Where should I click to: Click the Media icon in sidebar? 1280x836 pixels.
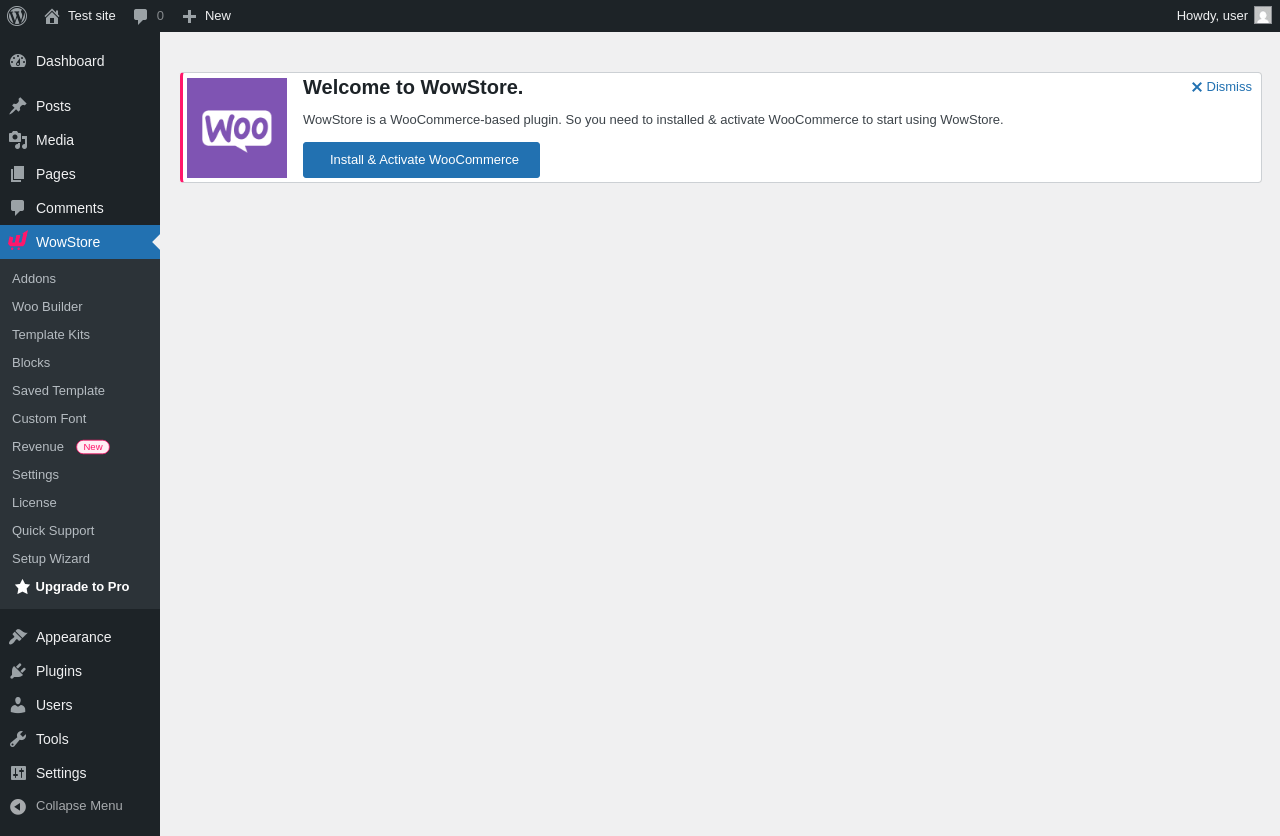[18, 140]
